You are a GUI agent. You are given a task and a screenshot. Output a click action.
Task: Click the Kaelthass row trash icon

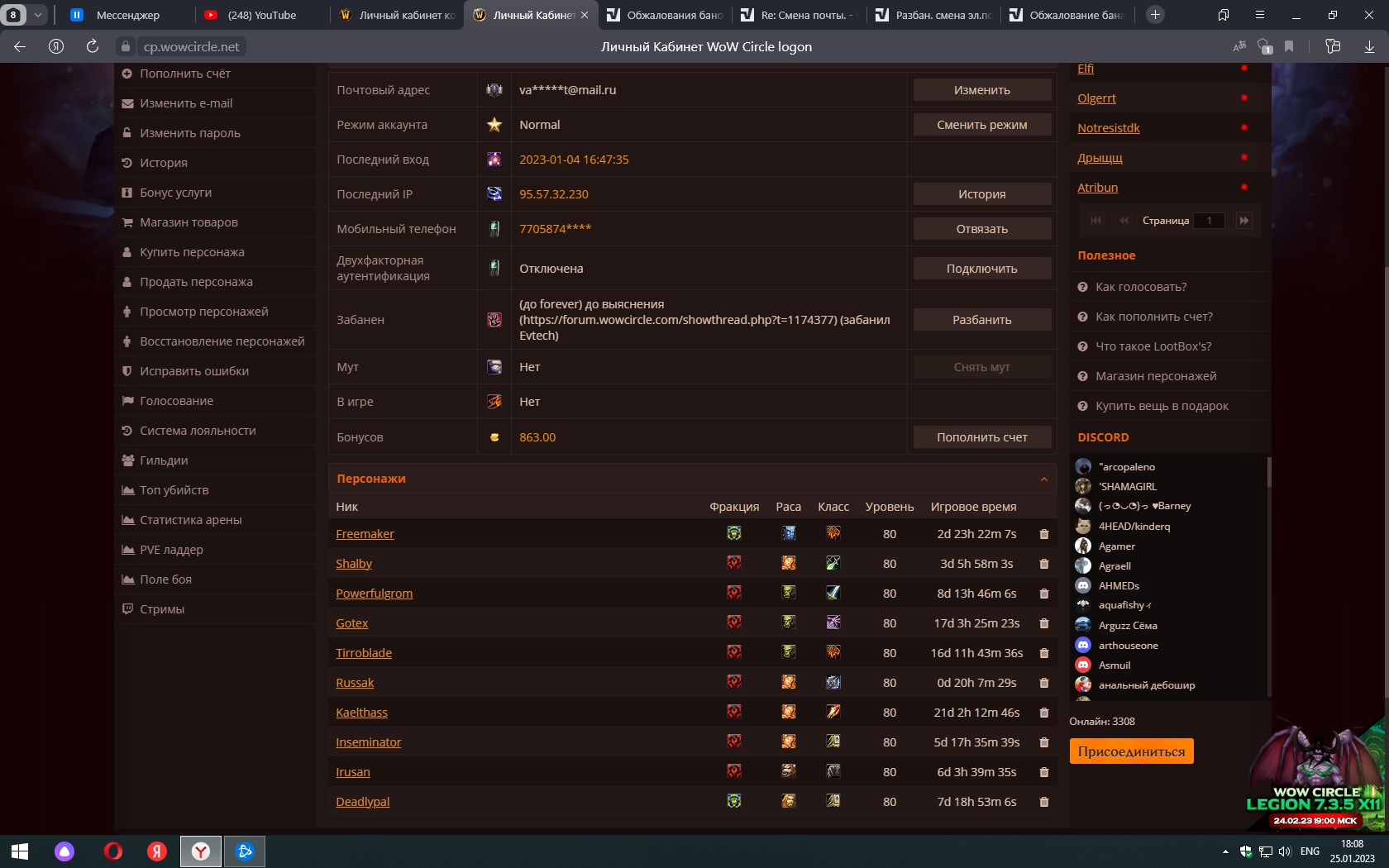click(x=1043, y=713)
